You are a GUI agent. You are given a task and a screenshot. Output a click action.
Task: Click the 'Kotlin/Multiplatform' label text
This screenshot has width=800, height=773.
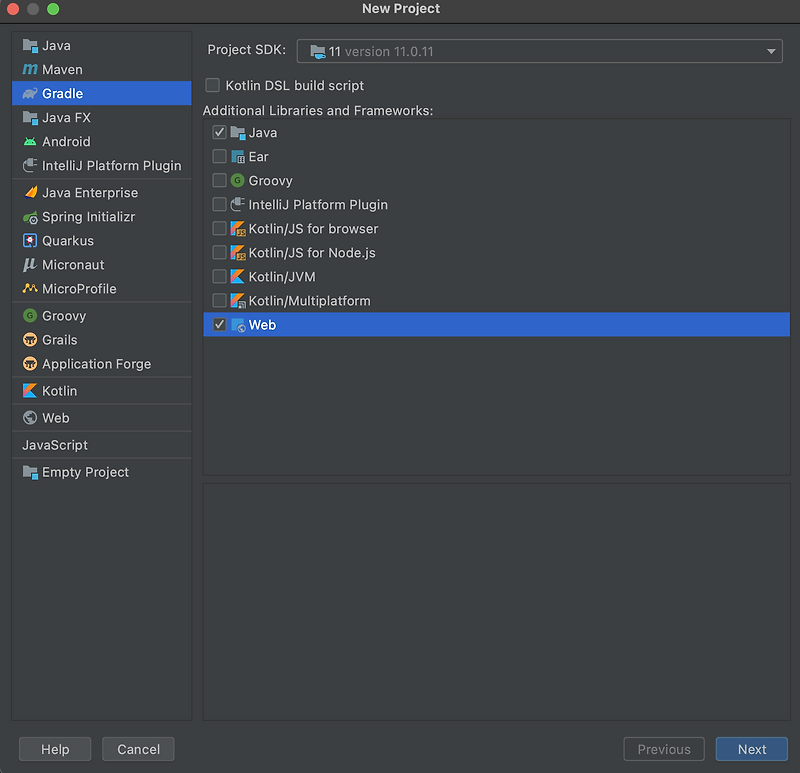coord(309,301)
